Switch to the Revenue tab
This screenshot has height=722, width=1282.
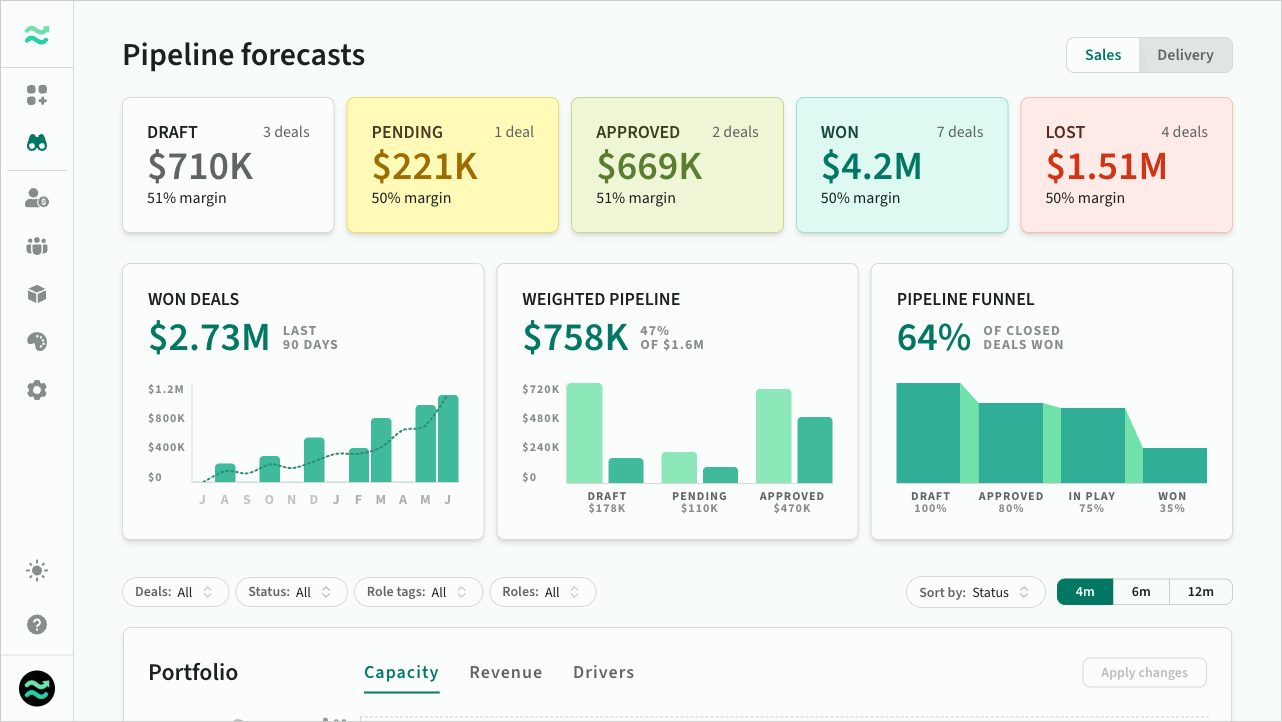coord(506,672)
